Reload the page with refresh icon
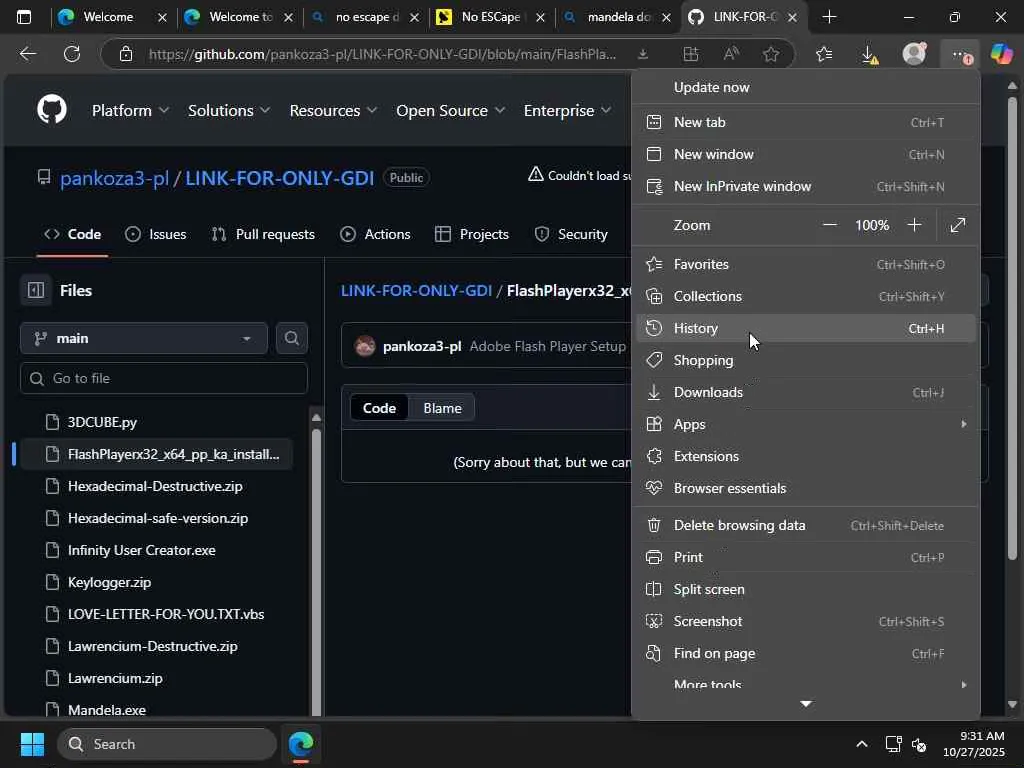The width and height of the screenshot is (1024, 768). click(72, 54)
